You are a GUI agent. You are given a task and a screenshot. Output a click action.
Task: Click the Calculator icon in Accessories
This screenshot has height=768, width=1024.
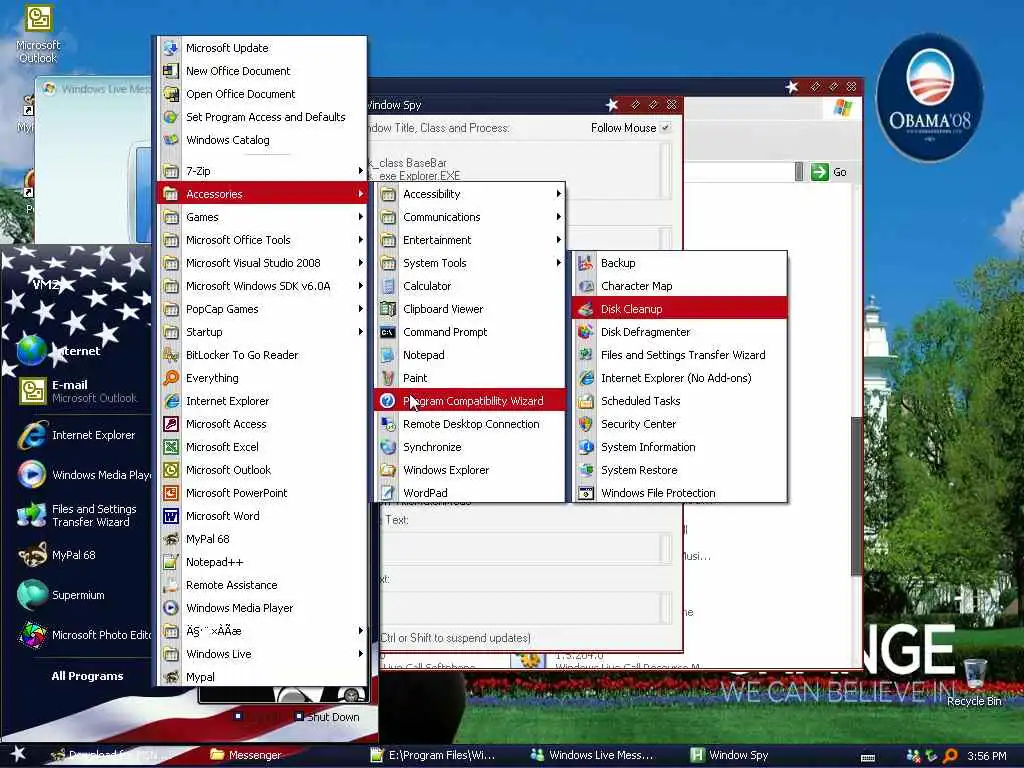point(388,286)
